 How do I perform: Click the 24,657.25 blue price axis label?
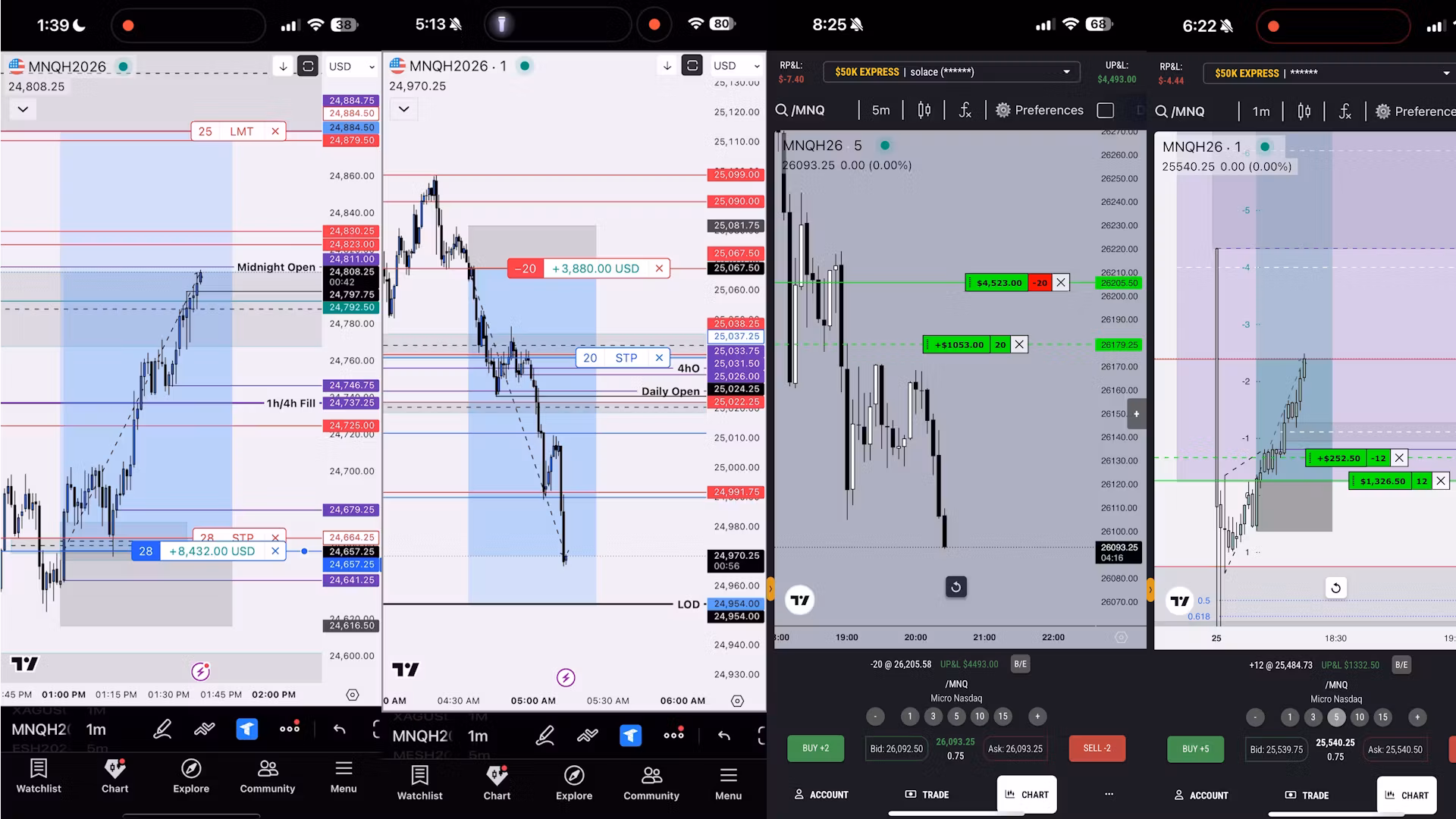(352, 564)
